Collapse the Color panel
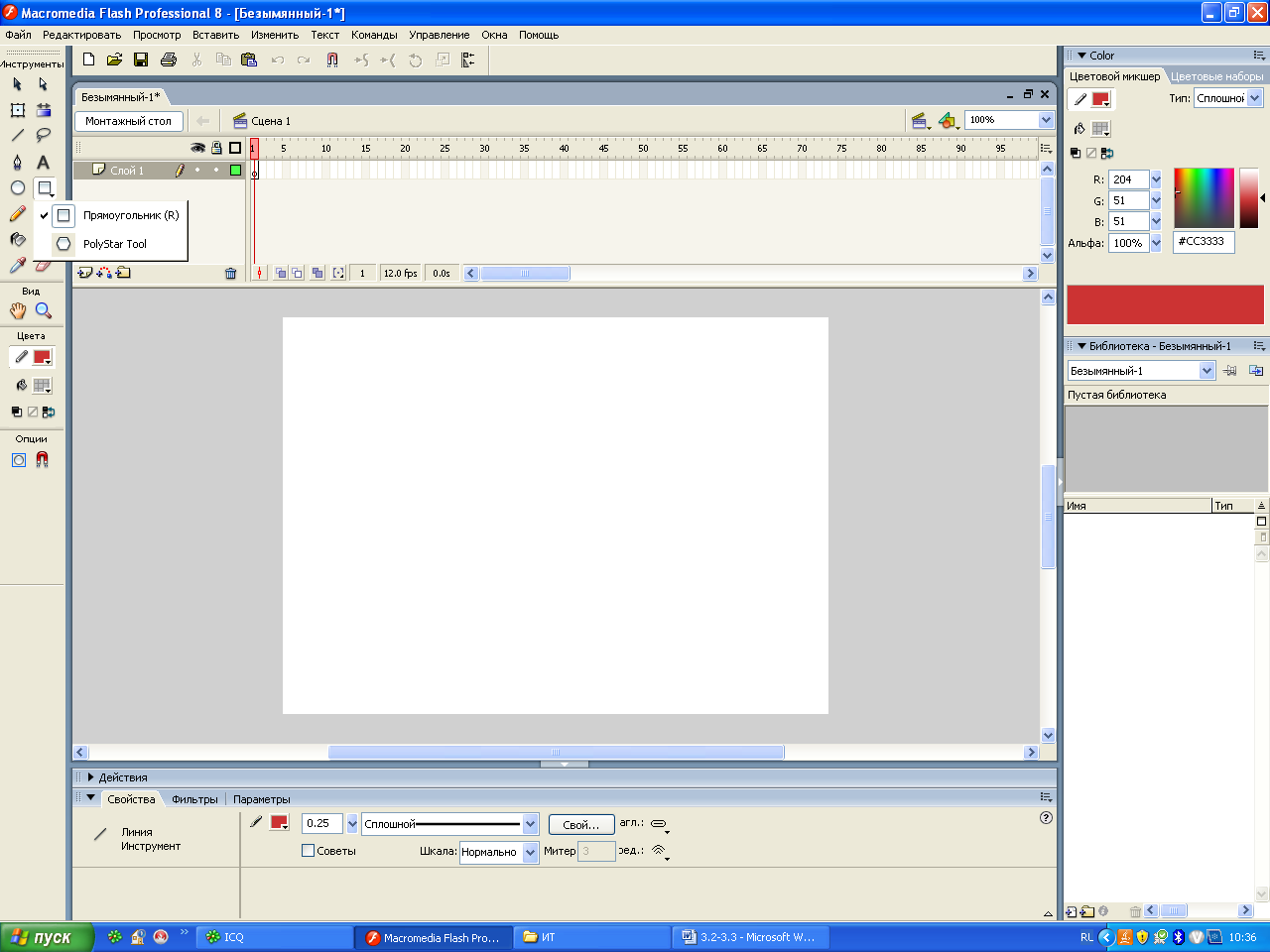This screenshot has height=952, width=1270. click(1082, 56)
